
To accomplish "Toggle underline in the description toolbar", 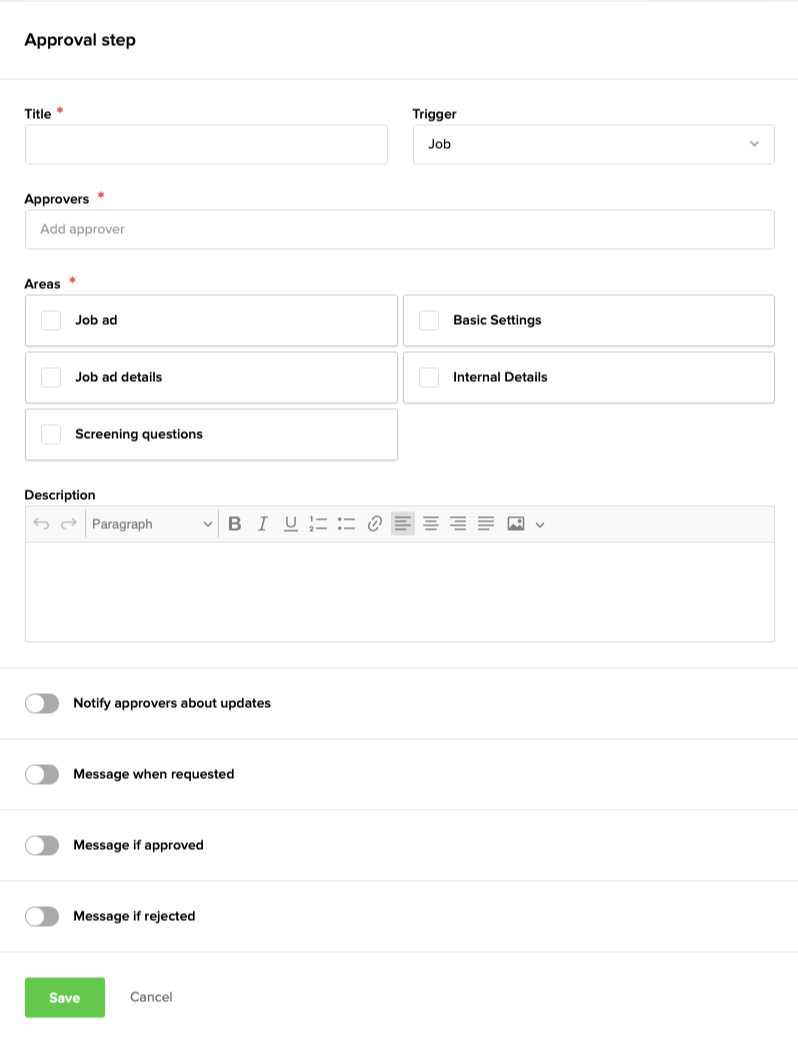I will [291, 524].
